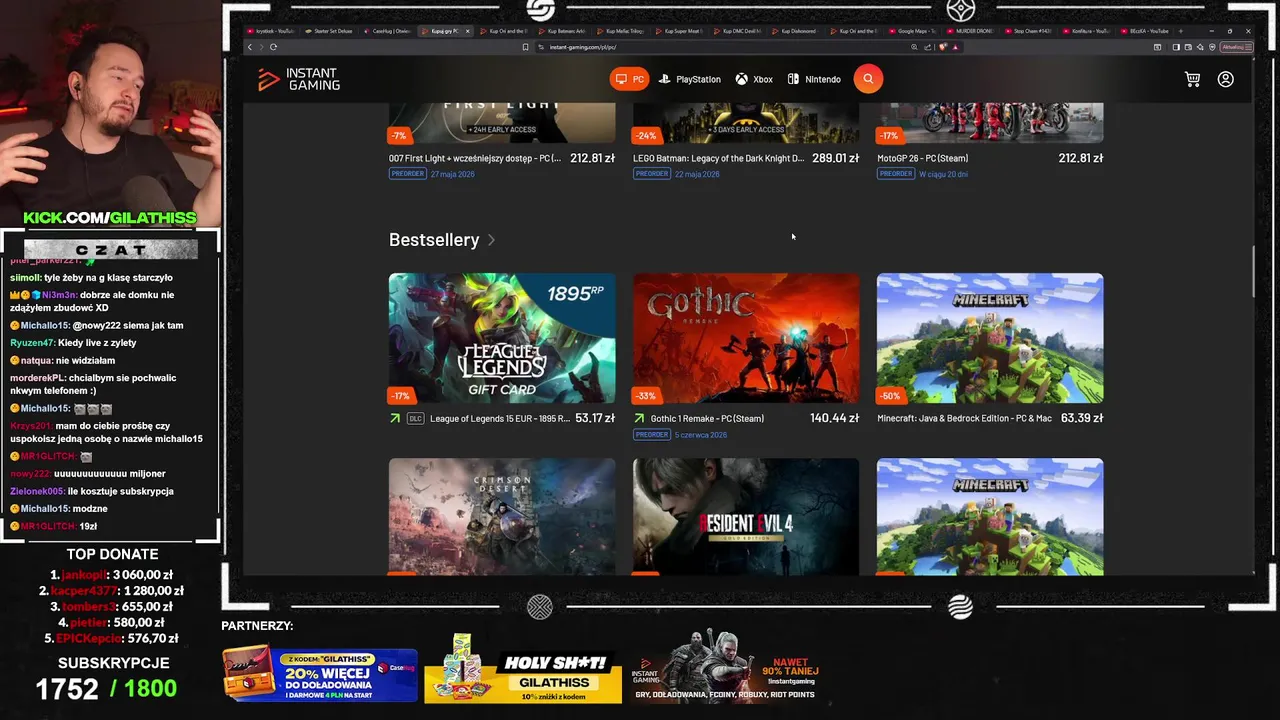Click the PREORDER badge under LEGO Batman

tap(652, 174)
